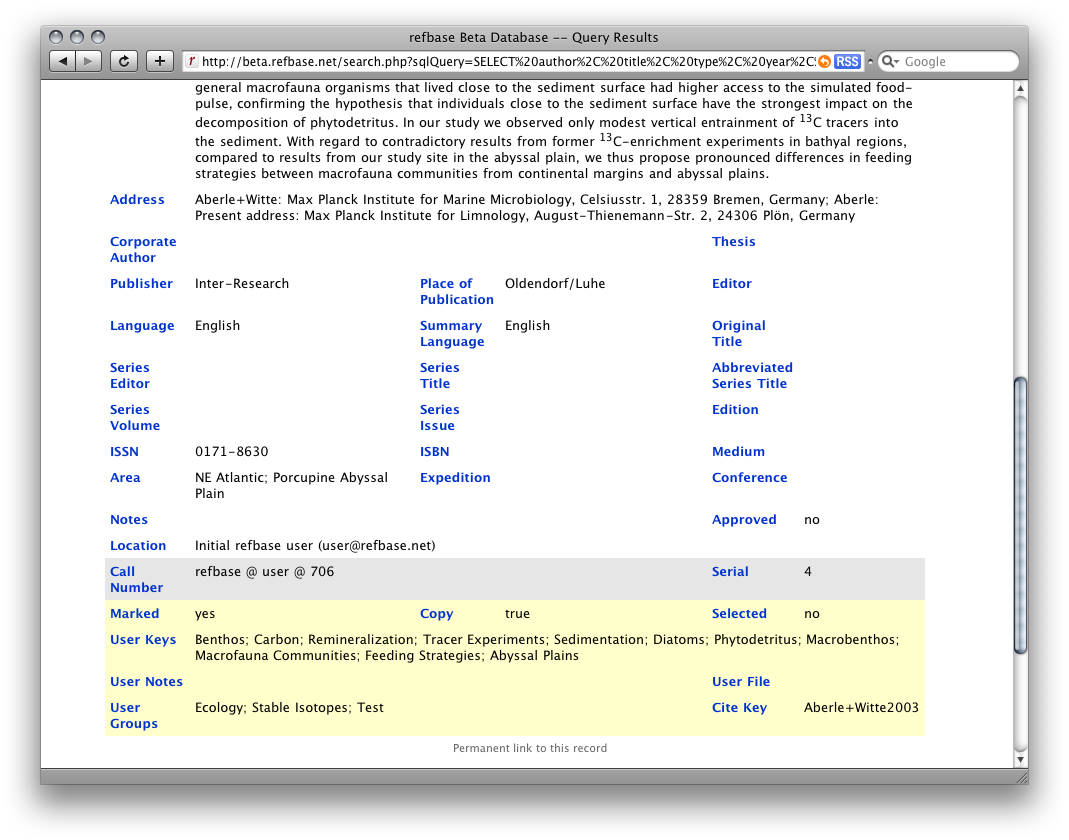
Task: Click the Notes link
Action: [x=129, y=520]
